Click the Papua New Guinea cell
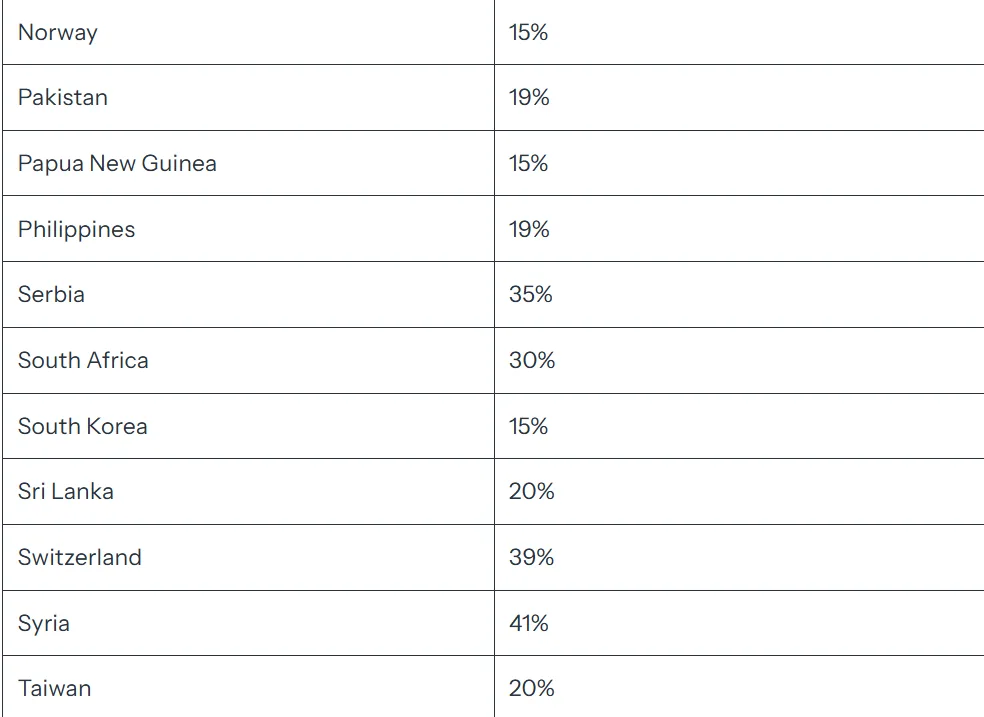 point(117,163)
